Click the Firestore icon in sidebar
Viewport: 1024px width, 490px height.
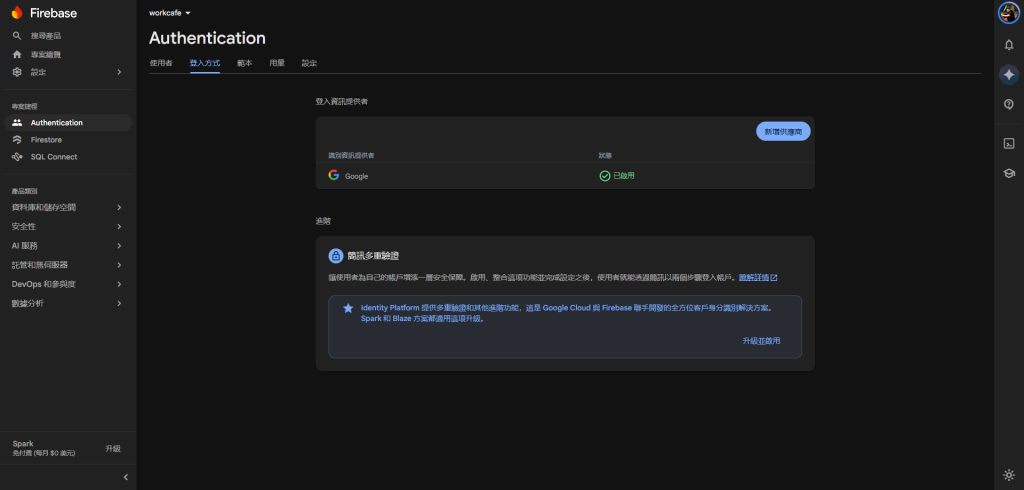[17, 140]
